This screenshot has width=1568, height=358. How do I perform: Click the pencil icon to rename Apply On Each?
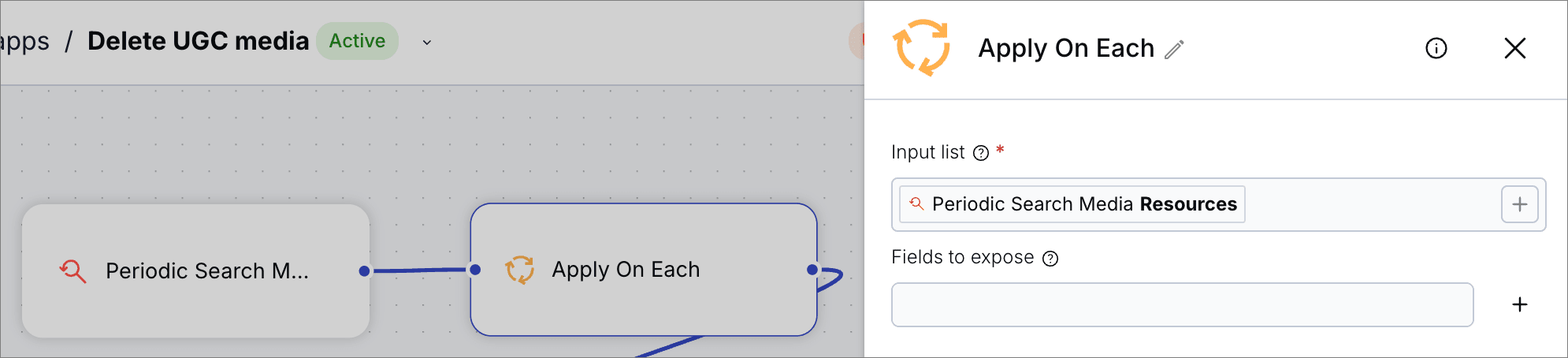[1174, 49]
